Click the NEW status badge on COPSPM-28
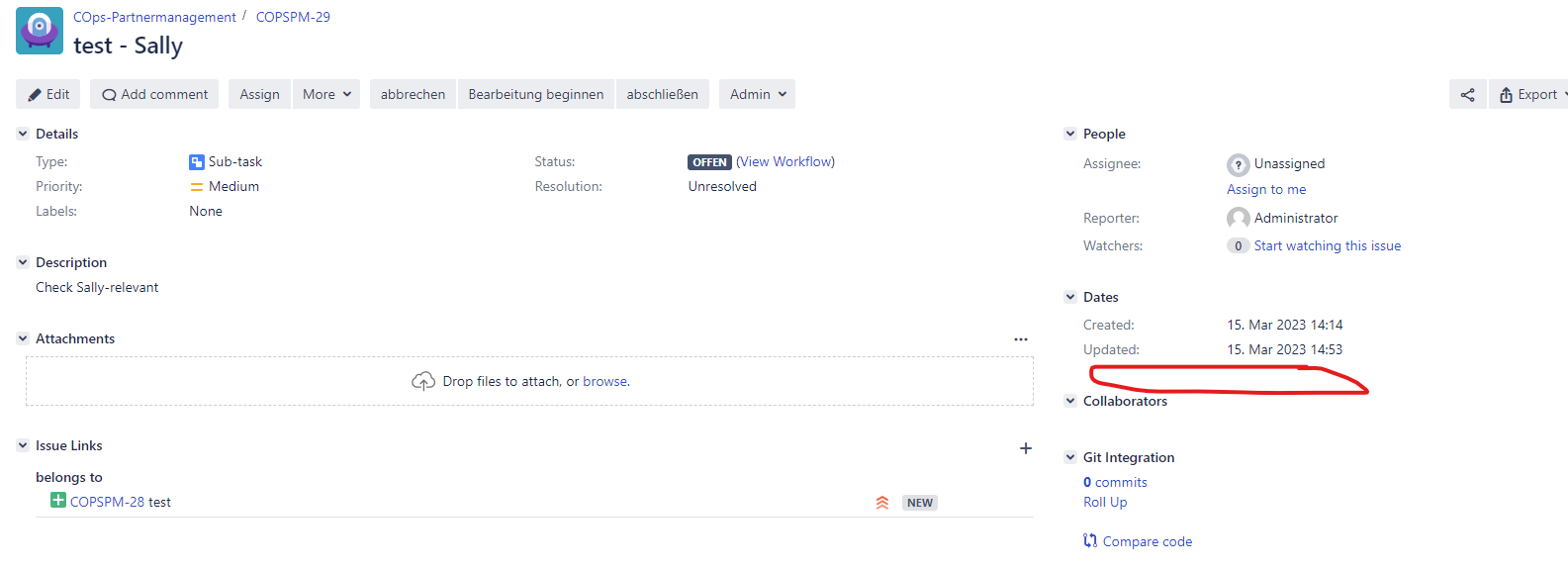Screen dimensions: 1568x571 tap(920, 503)
